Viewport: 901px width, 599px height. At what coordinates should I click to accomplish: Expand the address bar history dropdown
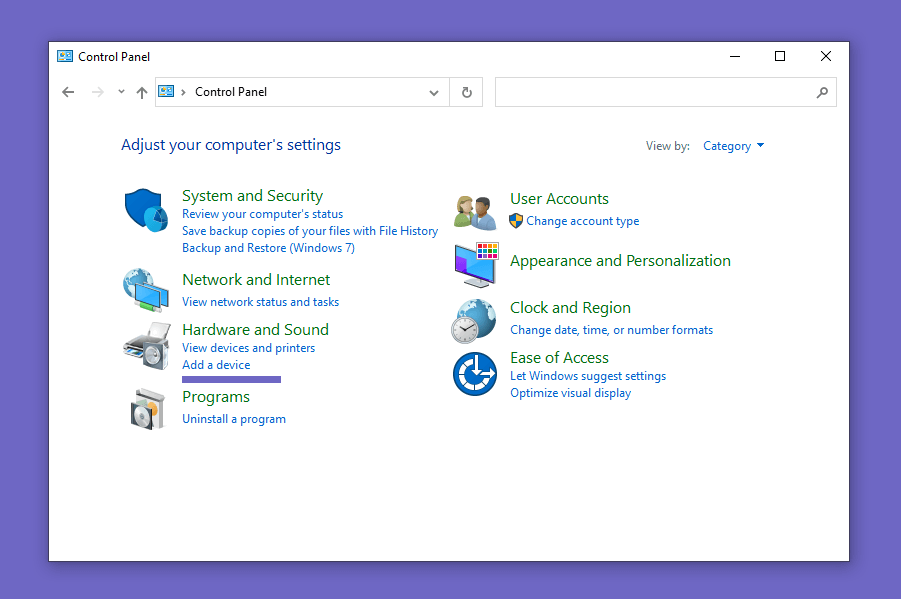click(x=434, y=92)
